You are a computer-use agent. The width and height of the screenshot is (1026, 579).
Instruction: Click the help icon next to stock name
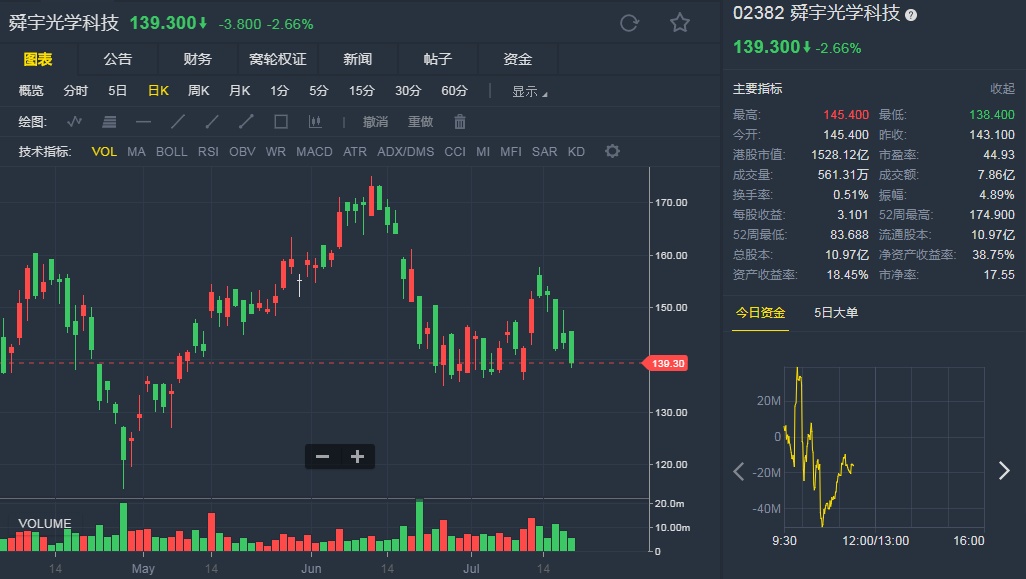pos(911,15)
